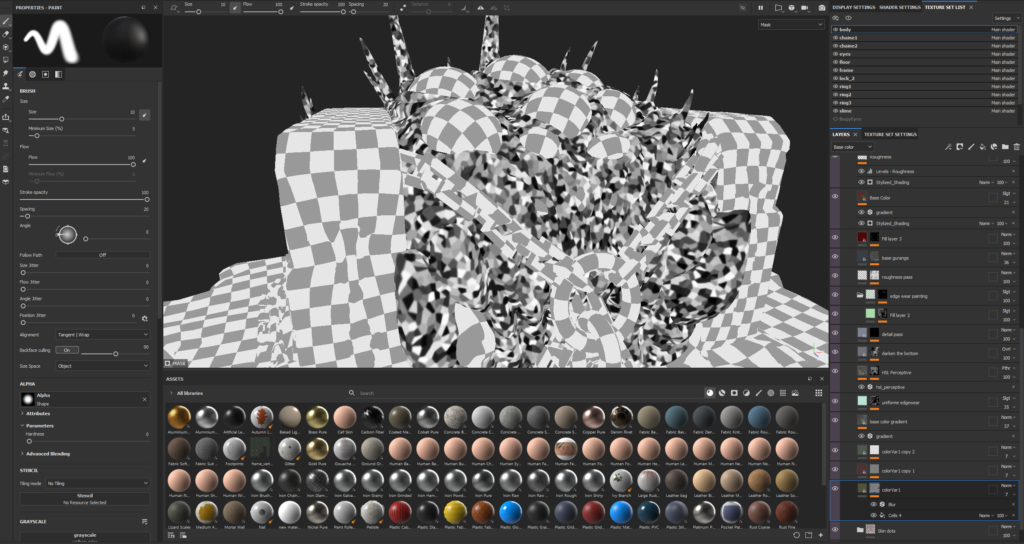Hide the Fill layer 3 layer
Image resolution: width=1024 pixels, height=544 pixels.
coord(835,238)
